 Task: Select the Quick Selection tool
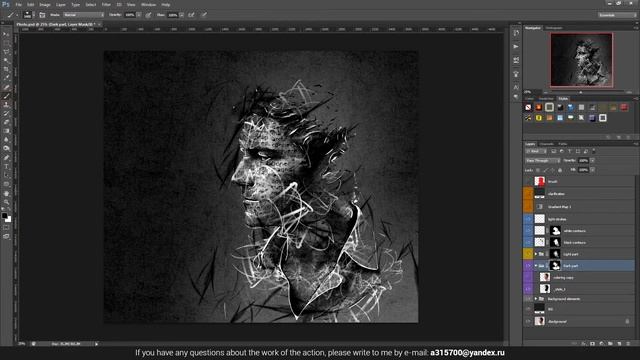click(x=6, y=60)
